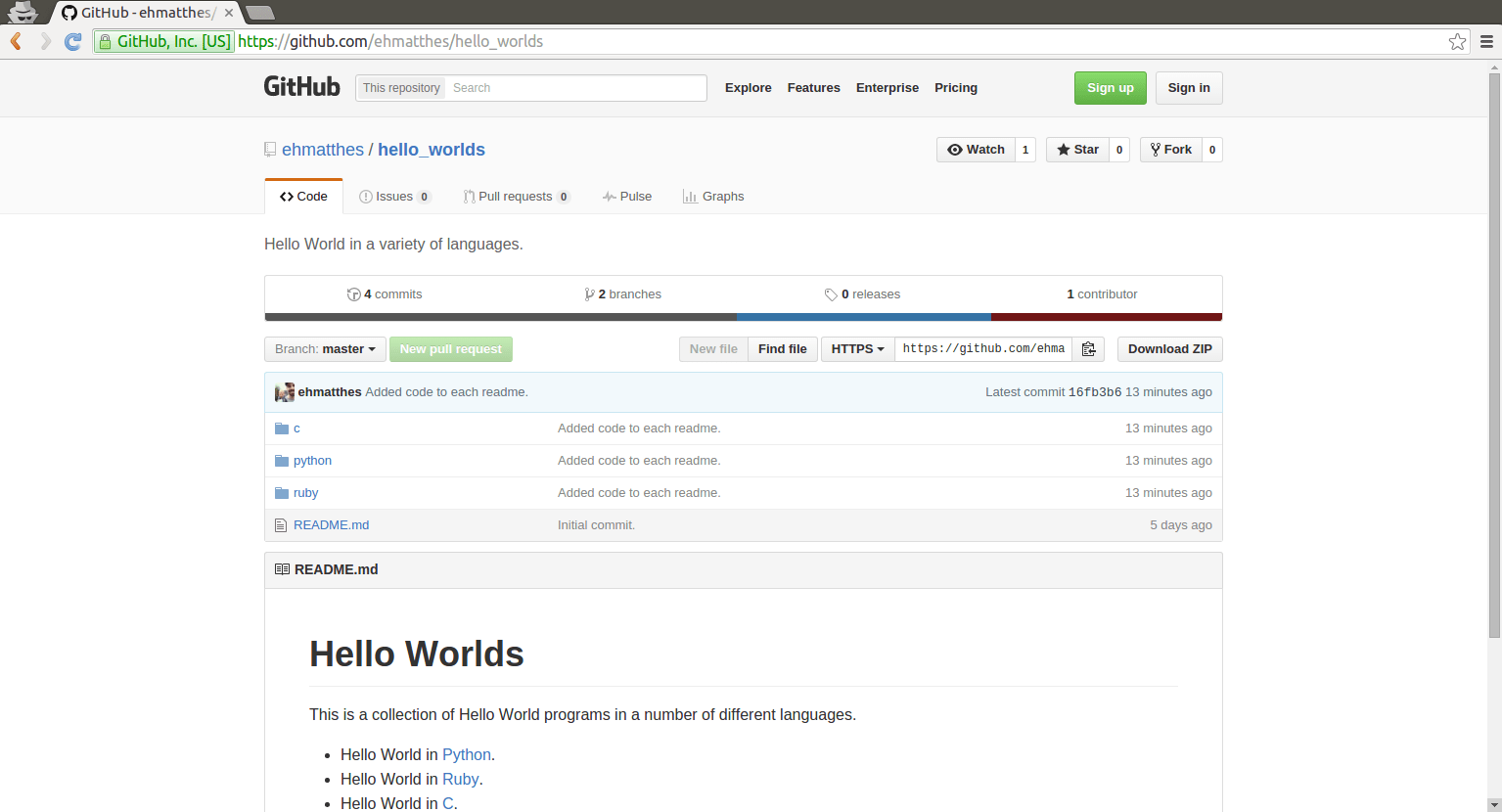The image size is (1502, 812).
Task: Click the ehmatthes author name in the commit bar
Action: [330, 392]
